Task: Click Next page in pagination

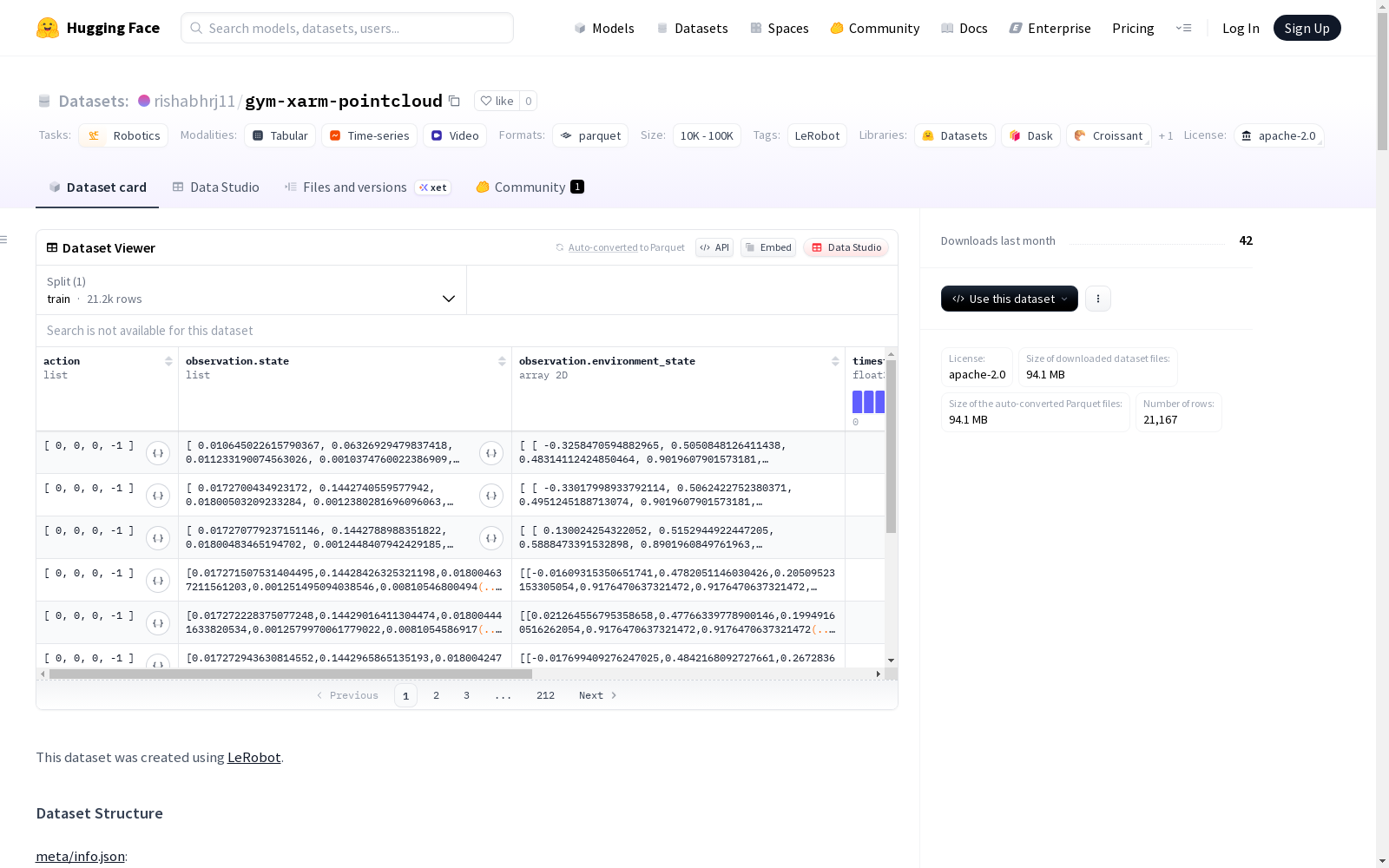Action: tap(598, 695)
